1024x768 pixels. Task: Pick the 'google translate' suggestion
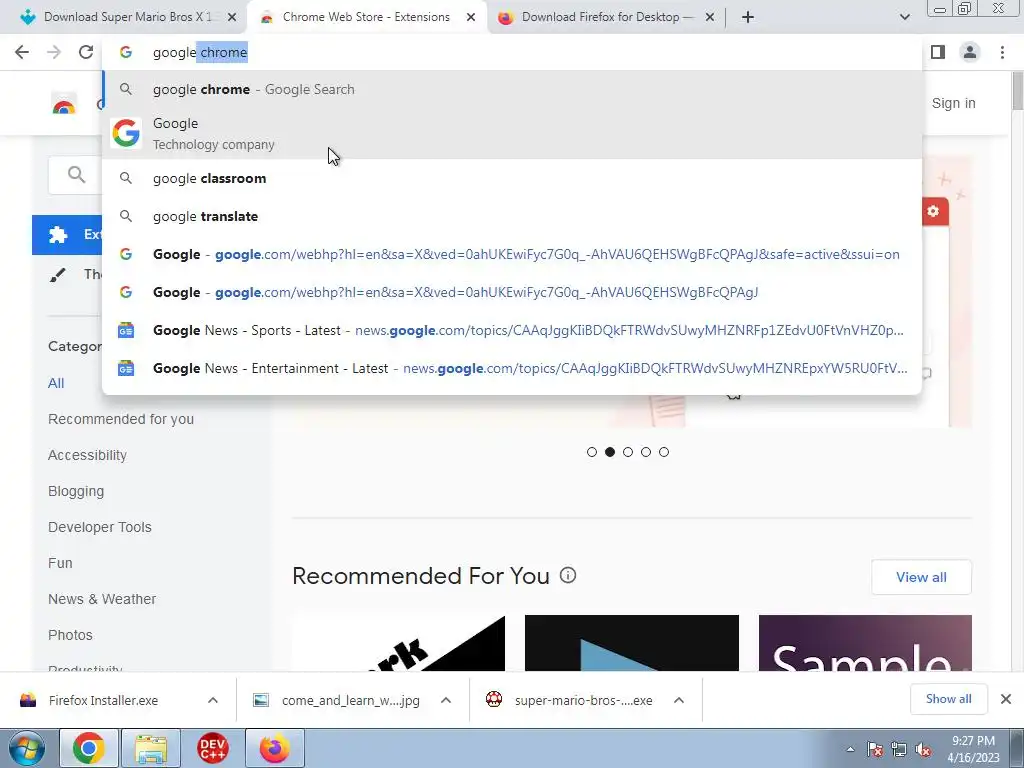(512, 216)
